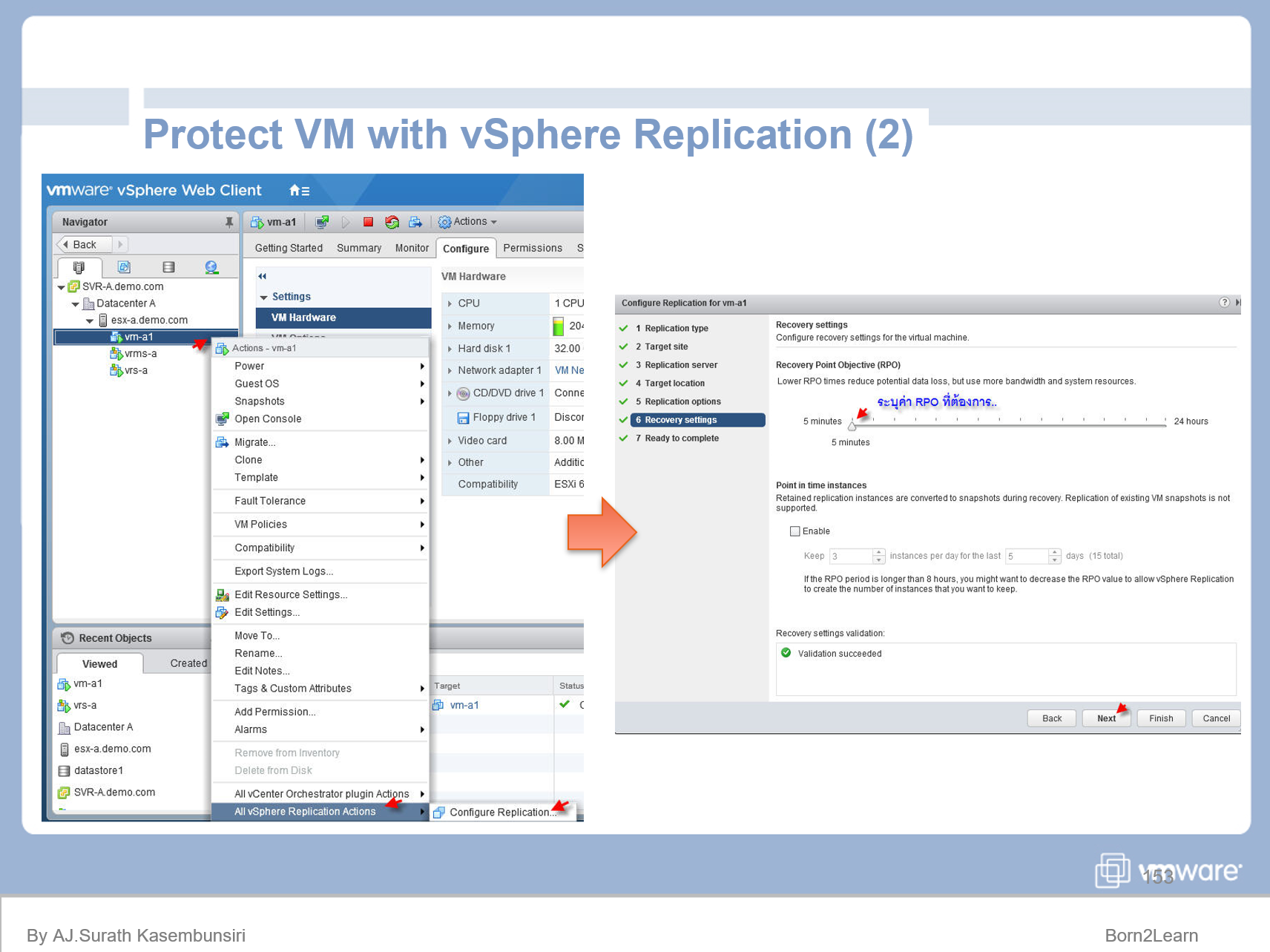The height and width of the screenshot is (952, 1270).
Task: Power on vm-a1 with the green play icon
Action: 345,221
